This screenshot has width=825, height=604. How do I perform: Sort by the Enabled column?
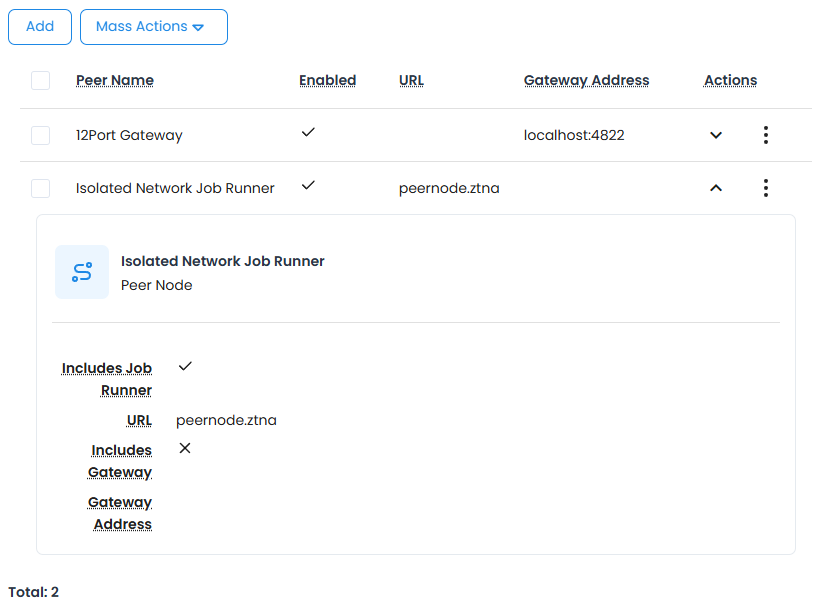coord(327,80)
